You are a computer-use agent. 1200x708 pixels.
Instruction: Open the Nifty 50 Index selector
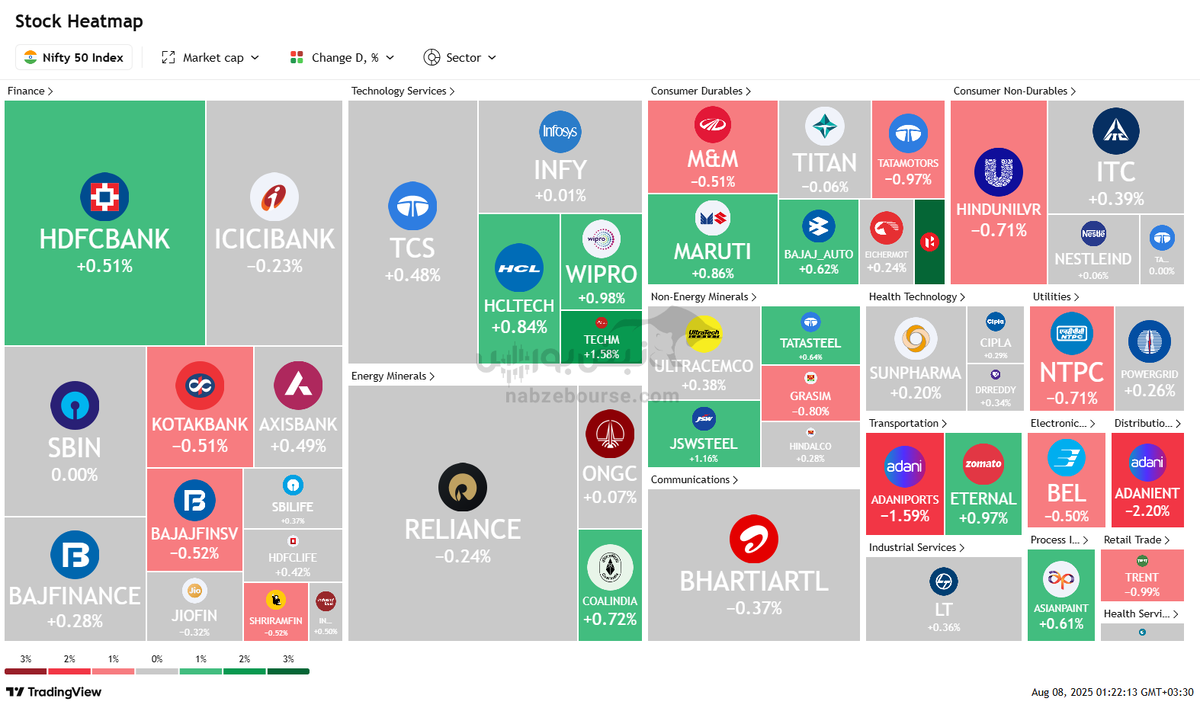(74, 58)
